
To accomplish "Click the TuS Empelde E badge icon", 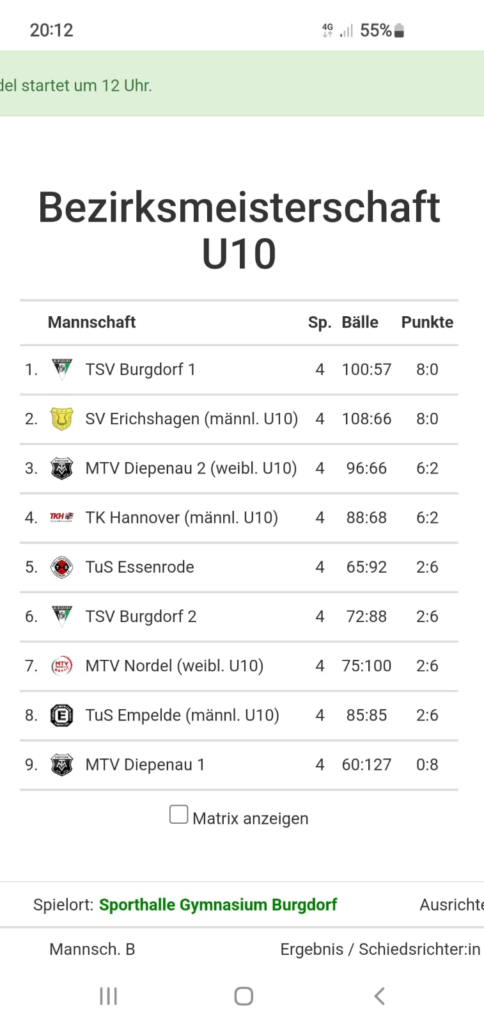I will (x=61, y=715).
